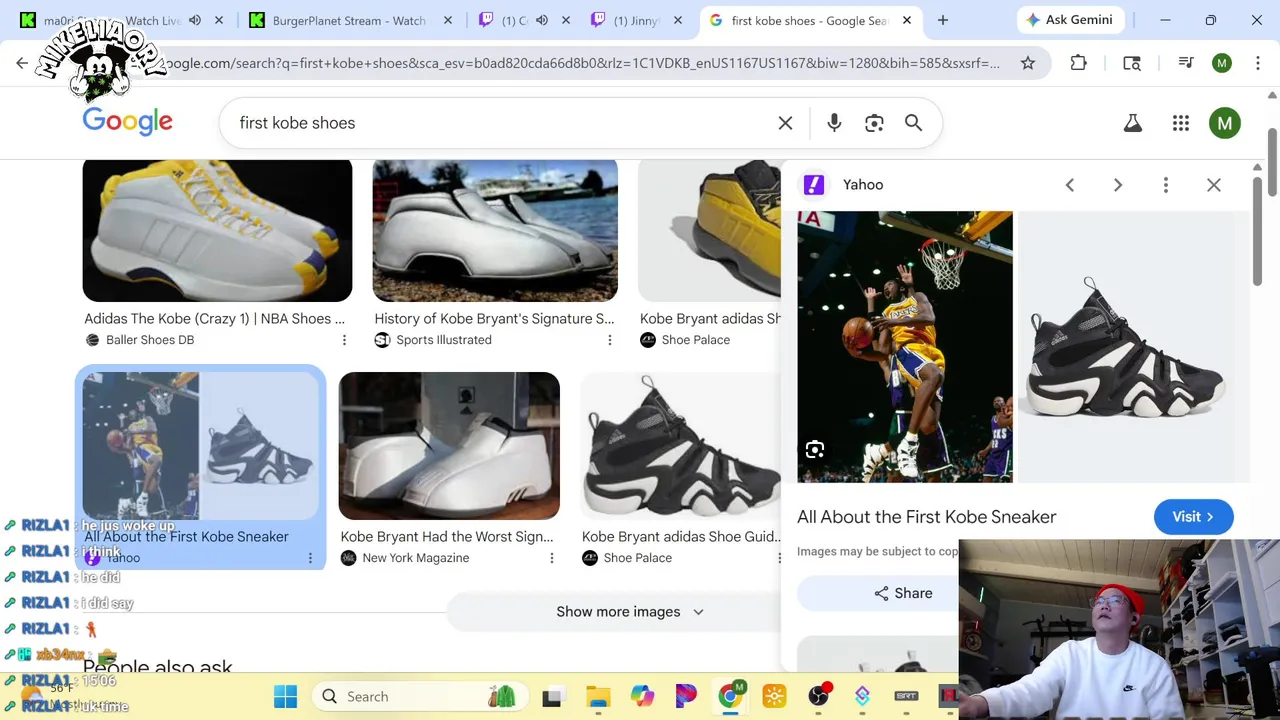This screenshot has height=720, width=1280.
Task: Open All About the First Kobe Sneaker title link
Action: click(x=927, y=517)
